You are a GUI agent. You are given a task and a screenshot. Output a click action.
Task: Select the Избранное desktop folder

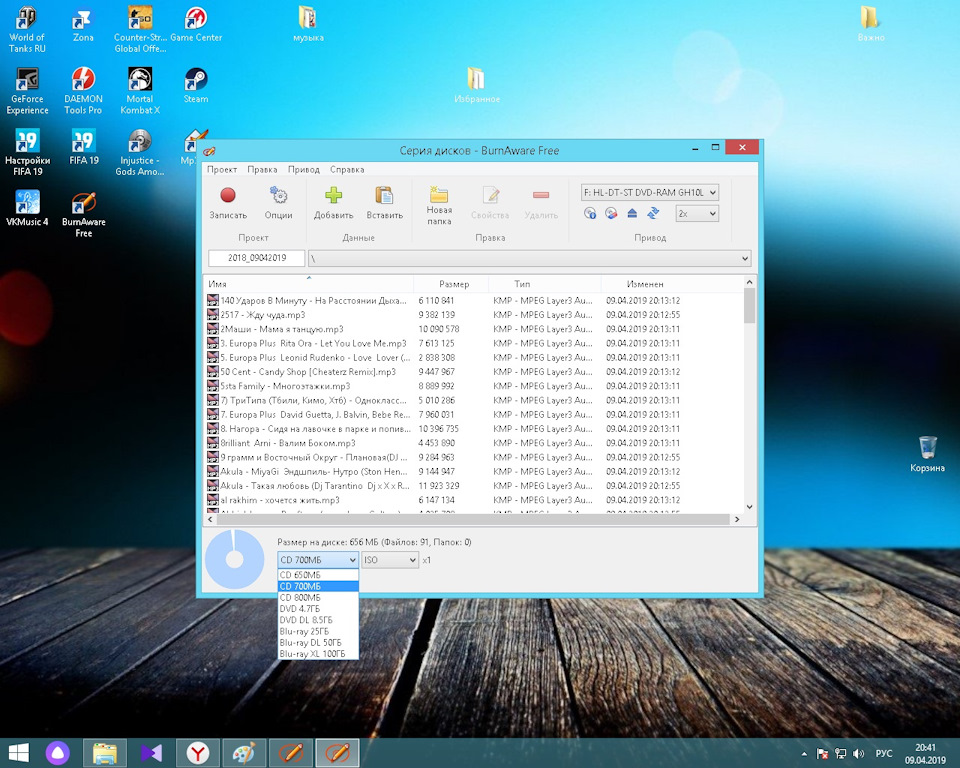coord(477,85)
